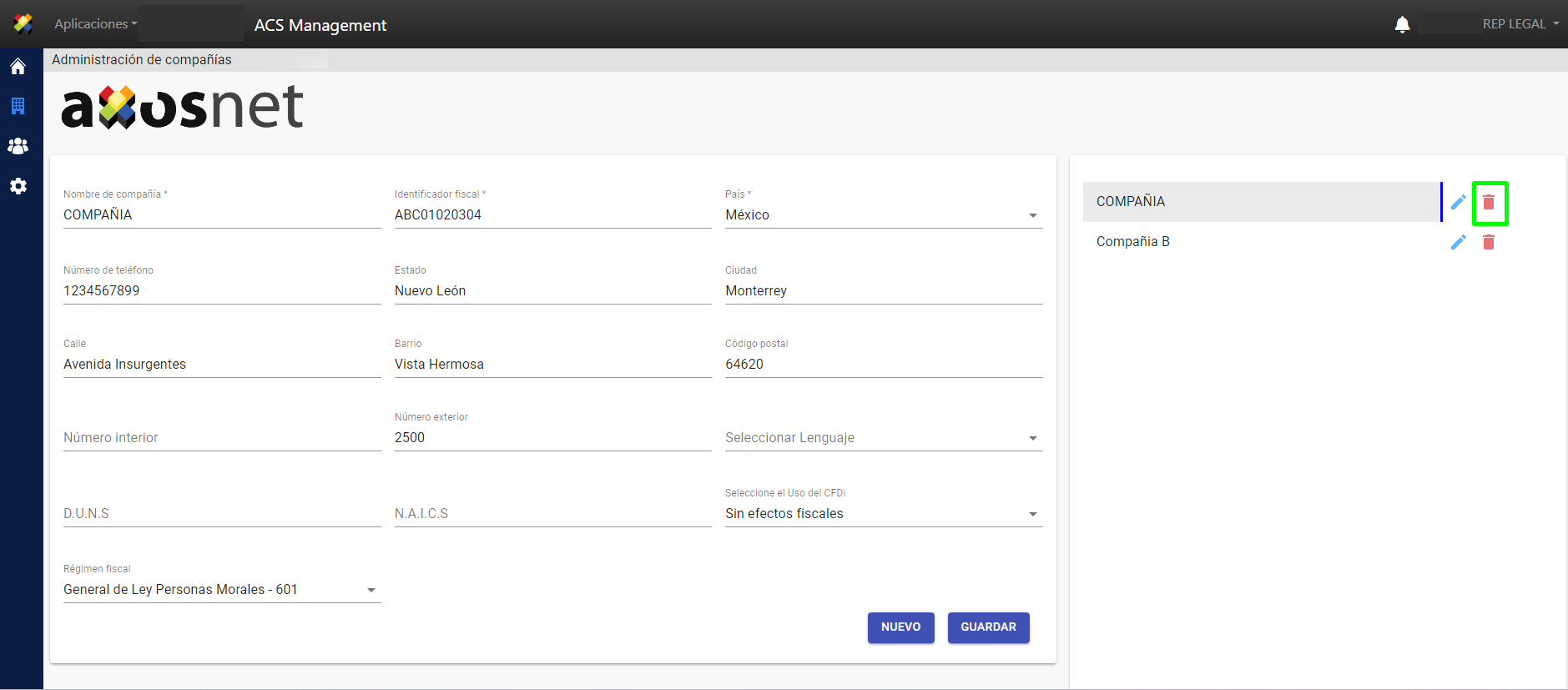Delete Compañia B with the trash icon
This screenshot has height=690, width=1568.
pos(1489,242)
